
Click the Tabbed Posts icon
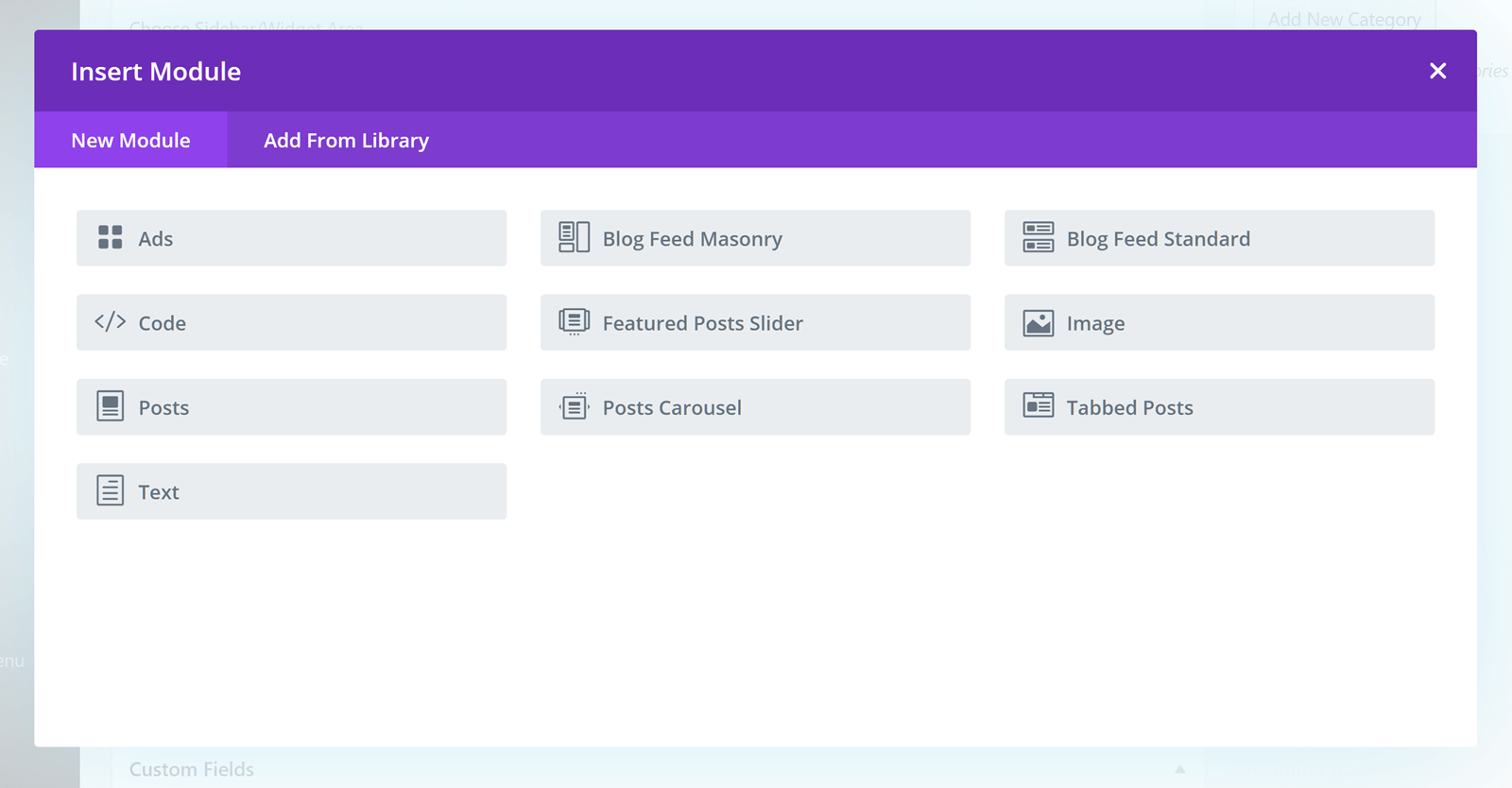click(x=1038, y=406)
